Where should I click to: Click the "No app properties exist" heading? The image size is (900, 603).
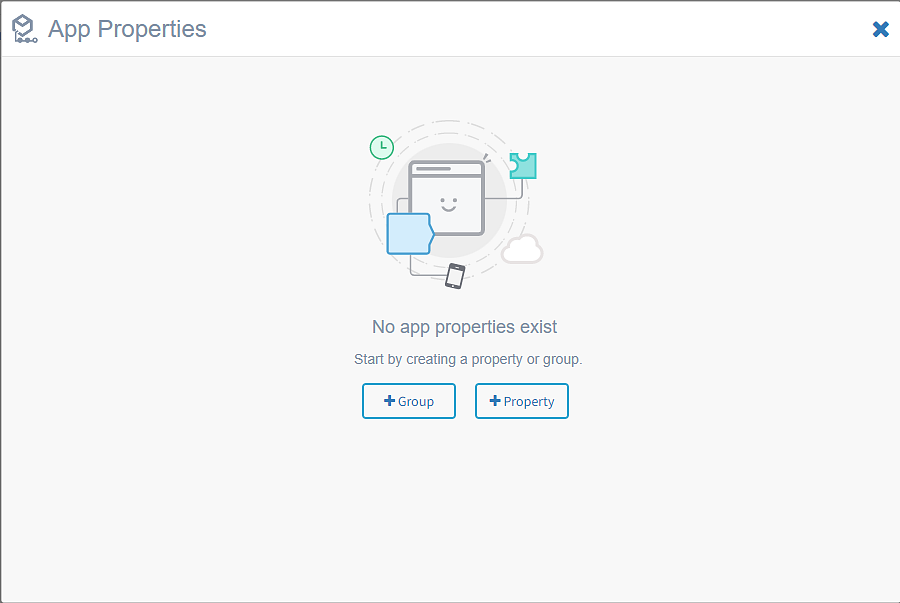465,327
